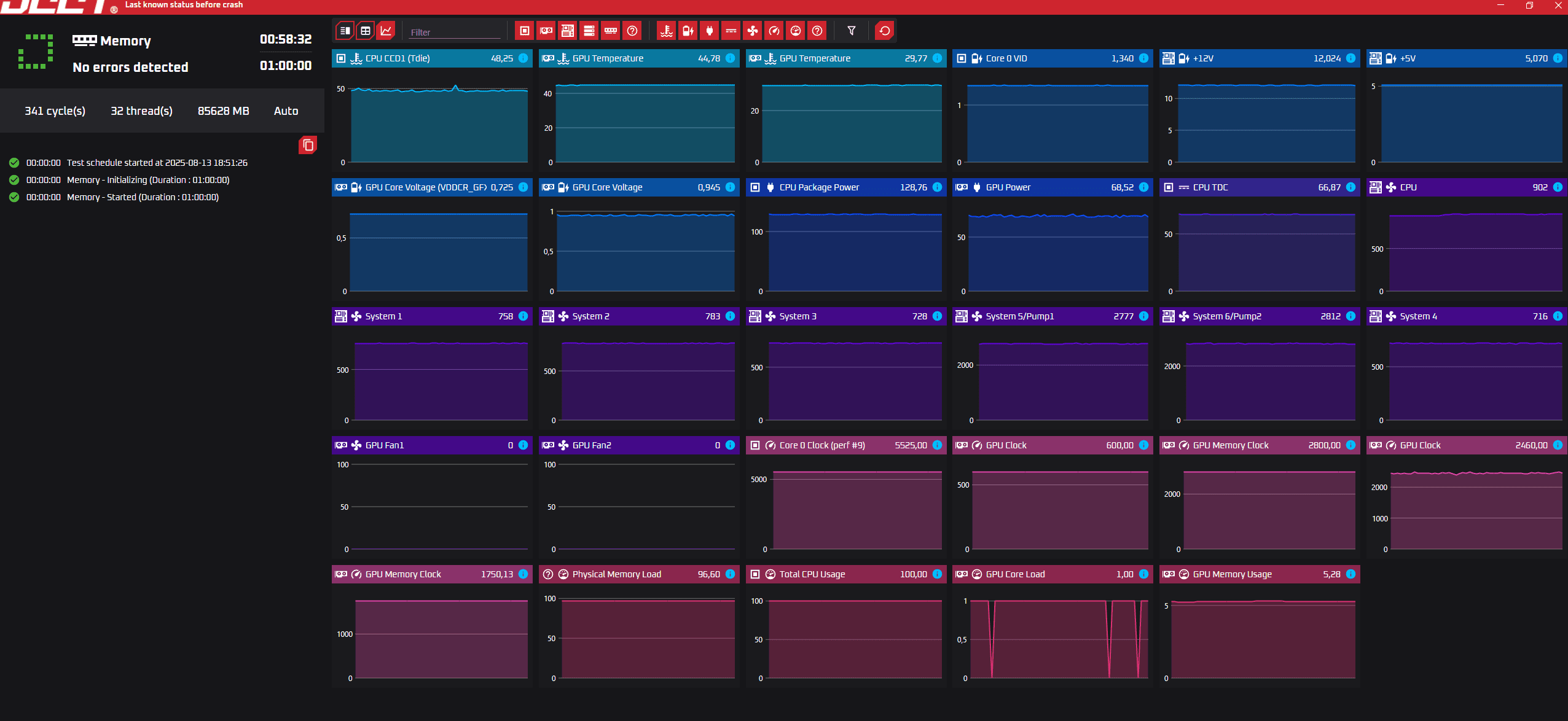Viewport: 1568px width, 721px height.
Task: Switch to the table view mode
Action: click(366, 31)
